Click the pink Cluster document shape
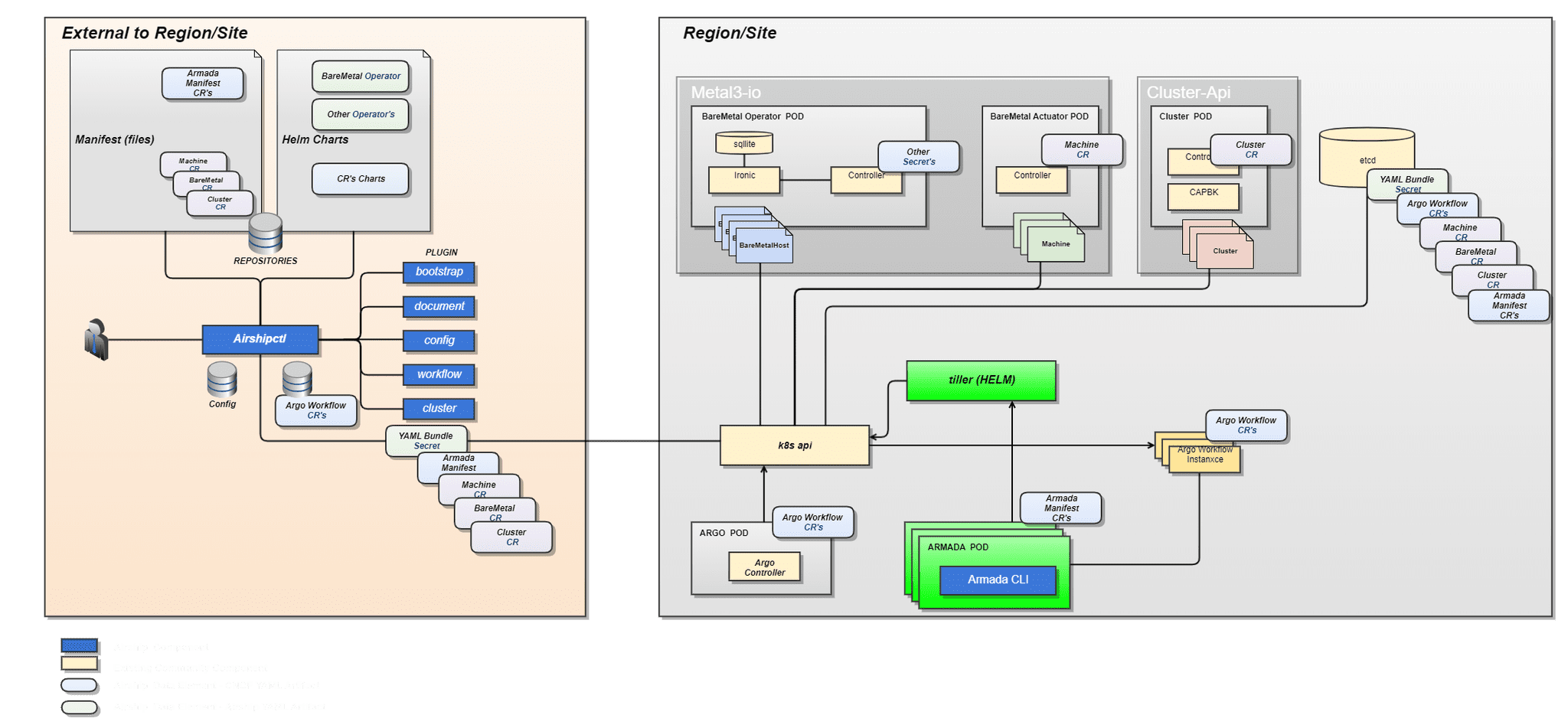 tap(1225, 250)
